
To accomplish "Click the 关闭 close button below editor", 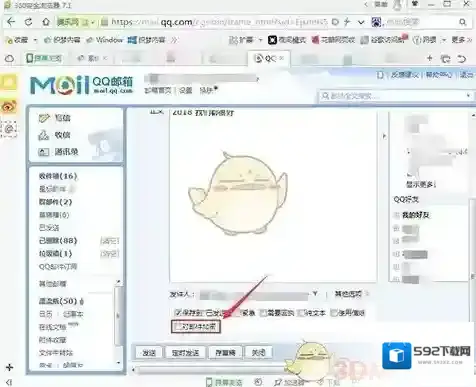I will [x=259, y=353].
